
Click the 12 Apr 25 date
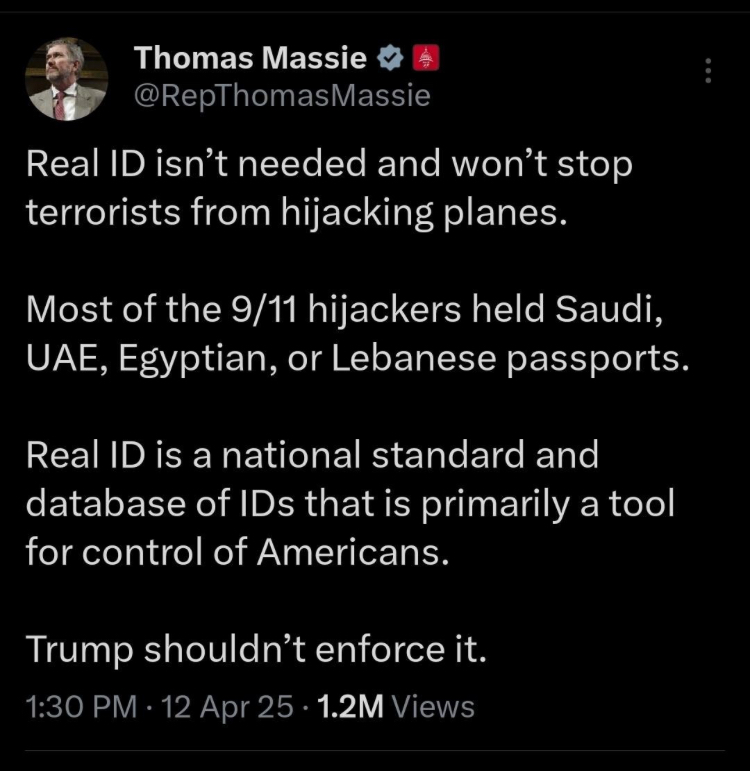227,707
